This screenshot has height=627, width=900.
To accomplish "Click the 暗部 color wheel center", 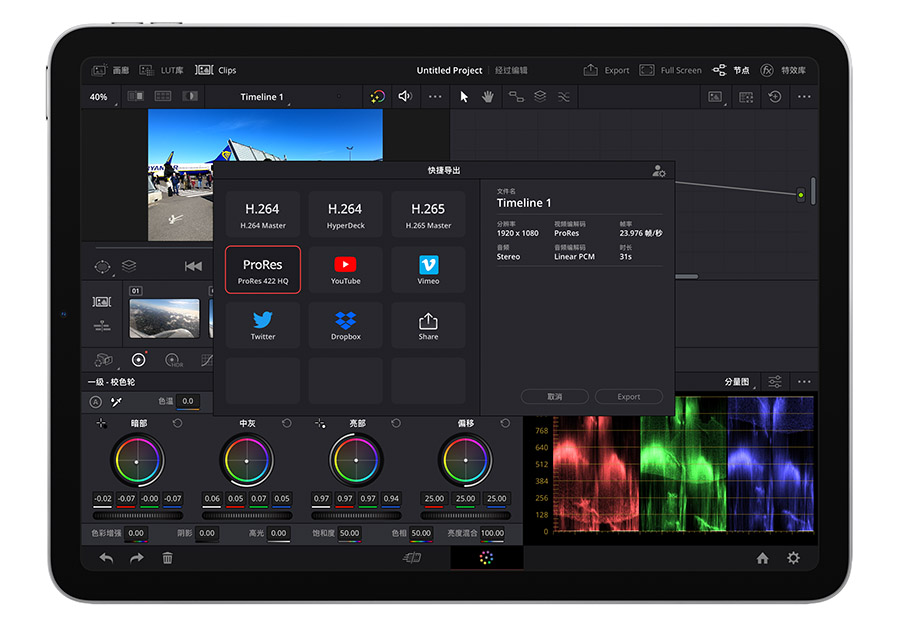I will tap(137, 460).
